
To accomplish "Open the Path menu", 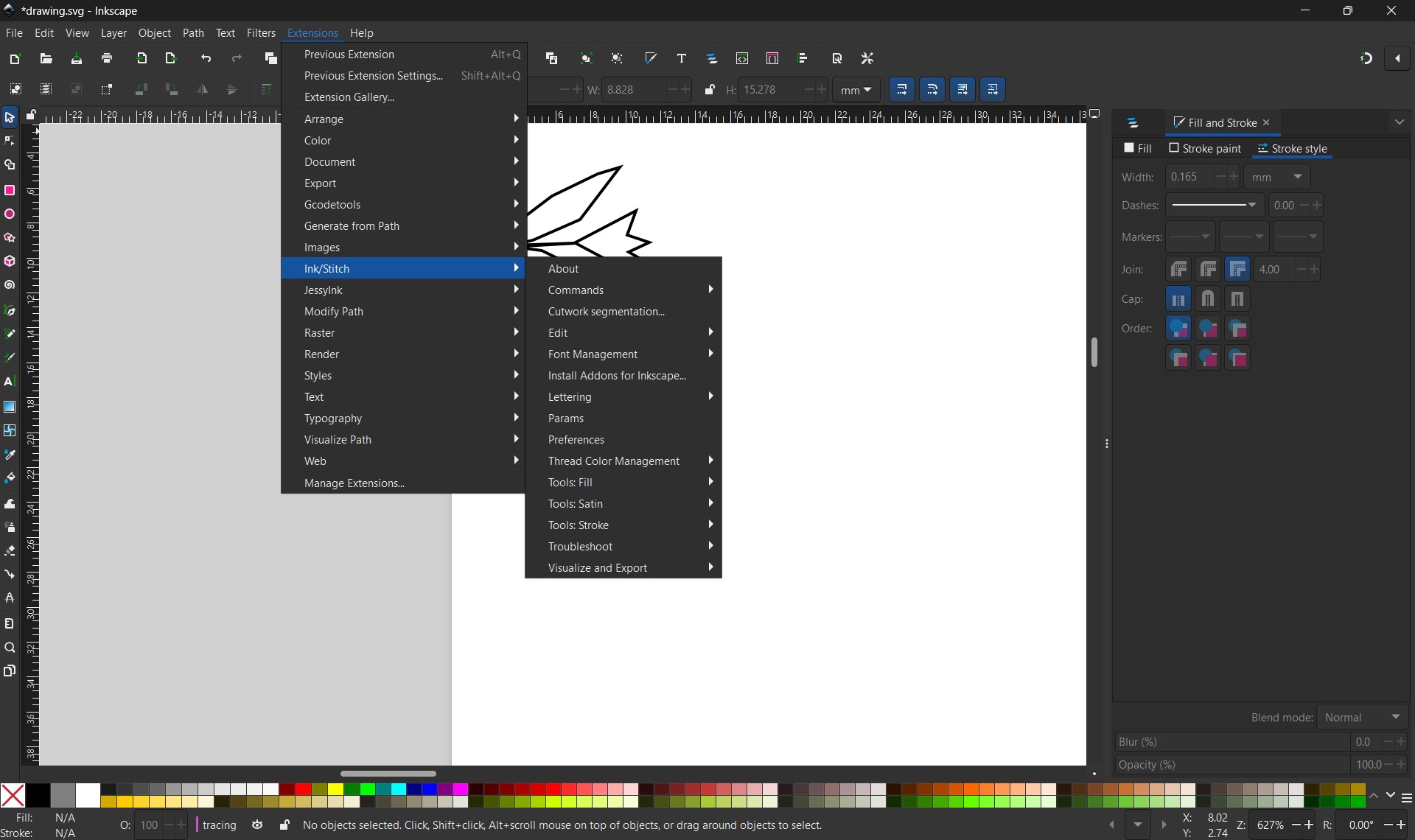I will (193, 33).
